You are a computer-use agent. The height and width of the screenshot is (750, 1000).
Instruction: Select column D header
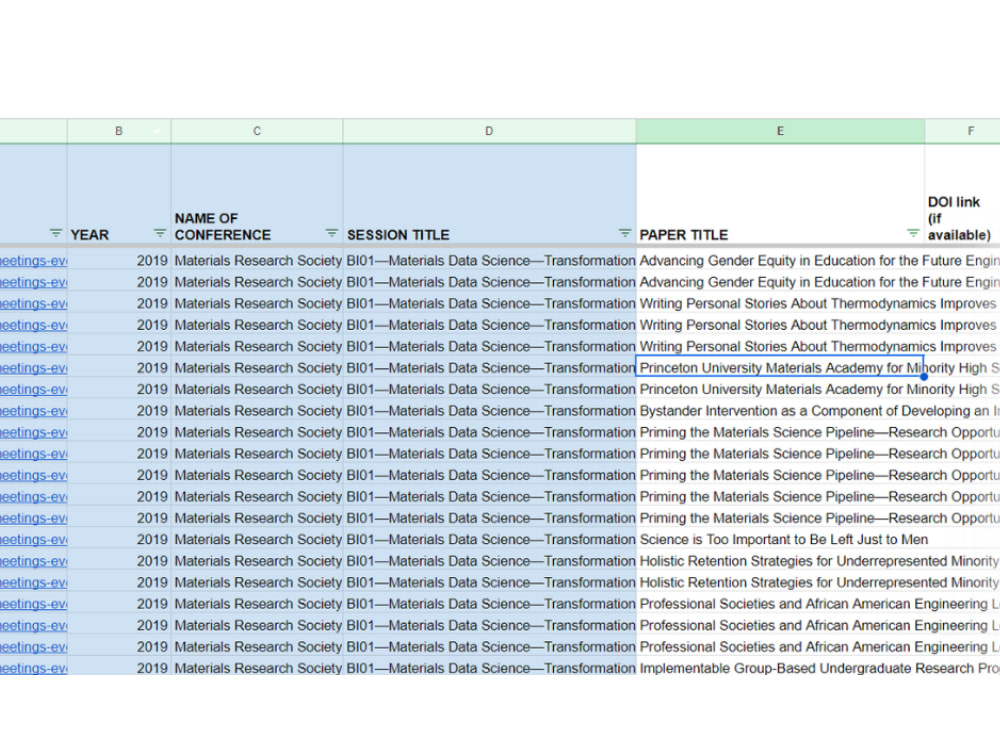[x=489, y=131]
